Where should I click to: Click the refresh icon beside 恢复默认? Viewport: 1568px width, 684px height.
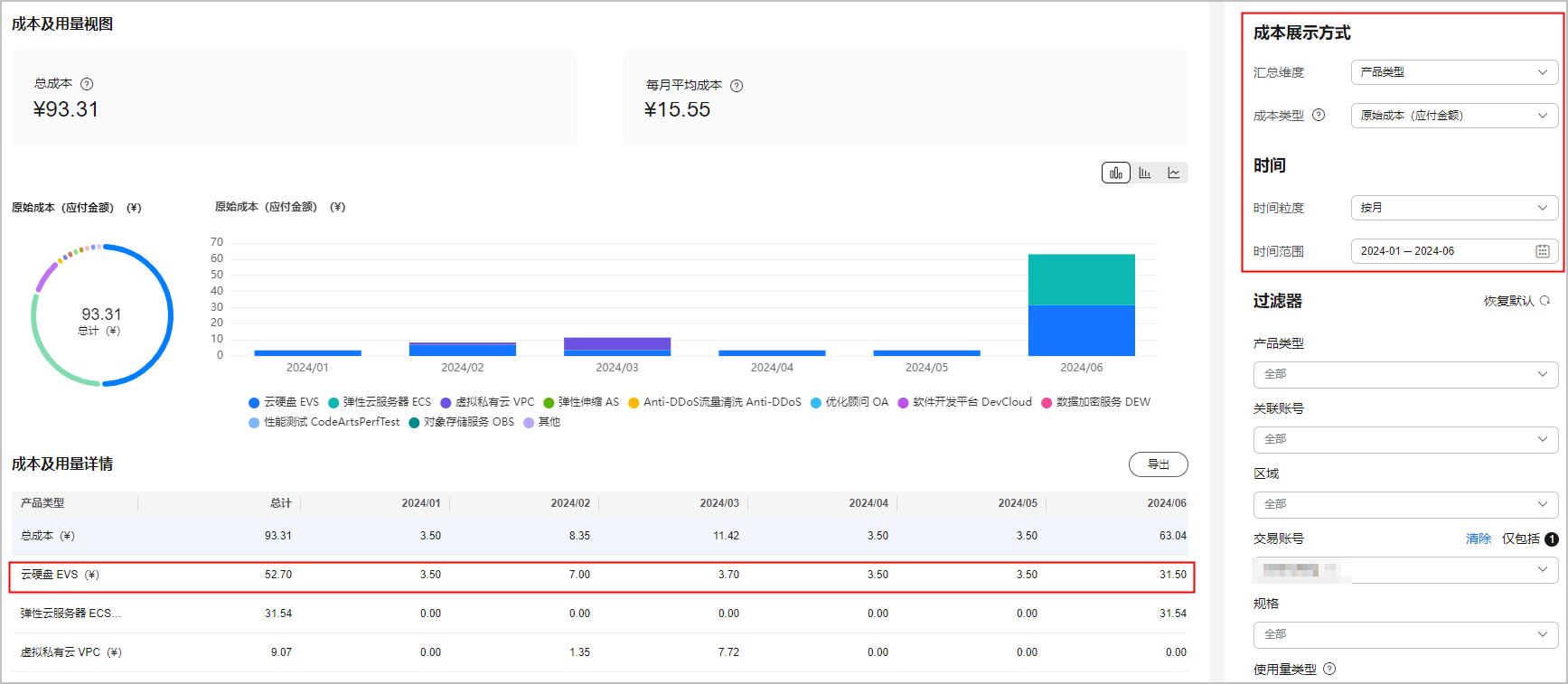1545,301
